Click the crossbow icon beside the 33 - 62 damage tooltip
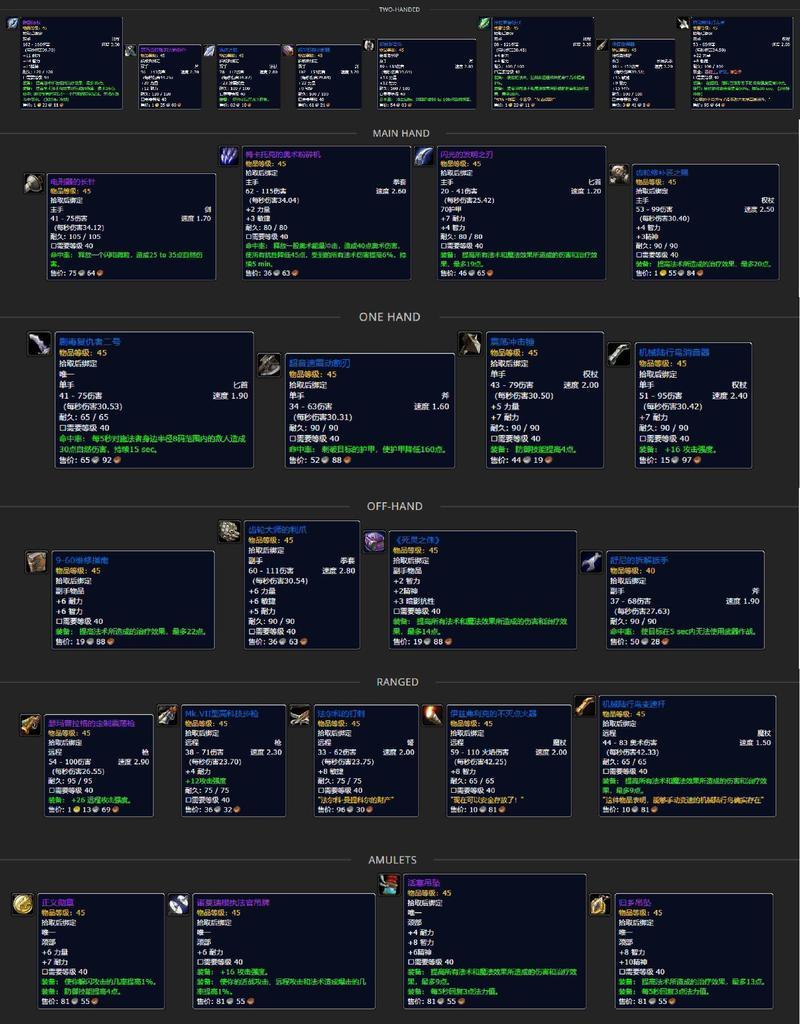This screenshot has height=1024, width=800. [x=300, y=714]
